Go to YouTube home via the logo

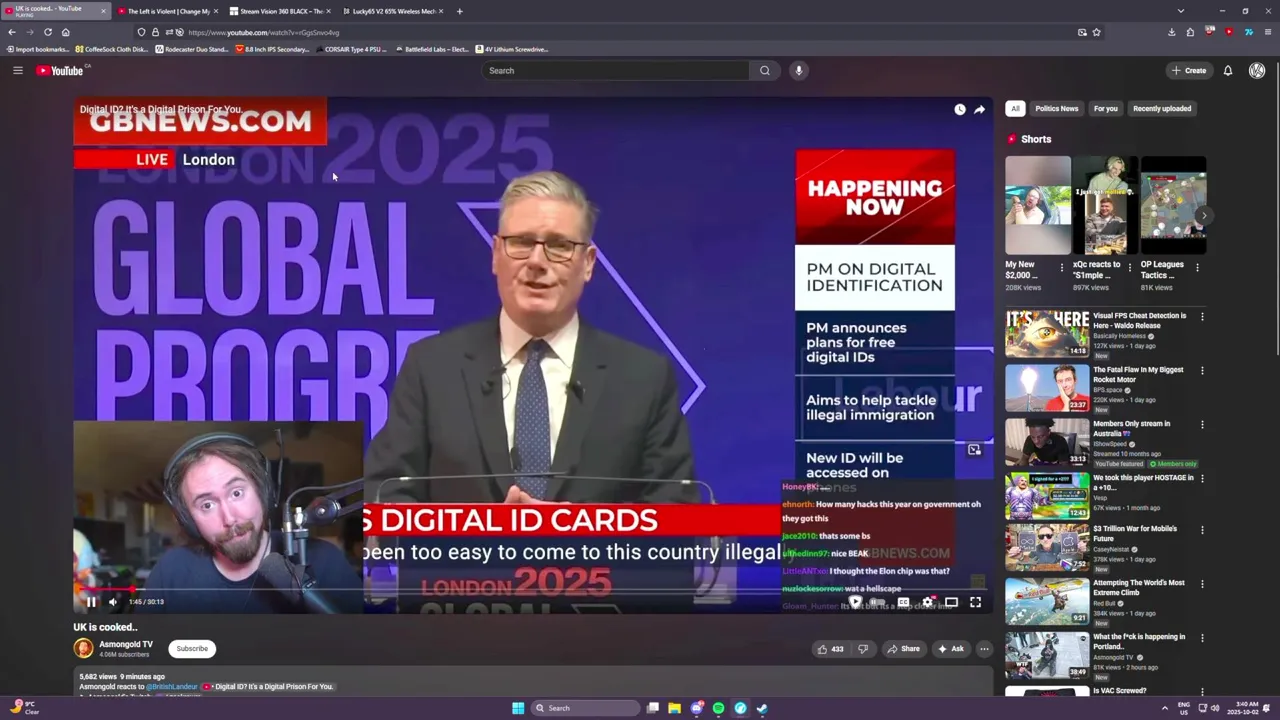[x=62, y=70]
